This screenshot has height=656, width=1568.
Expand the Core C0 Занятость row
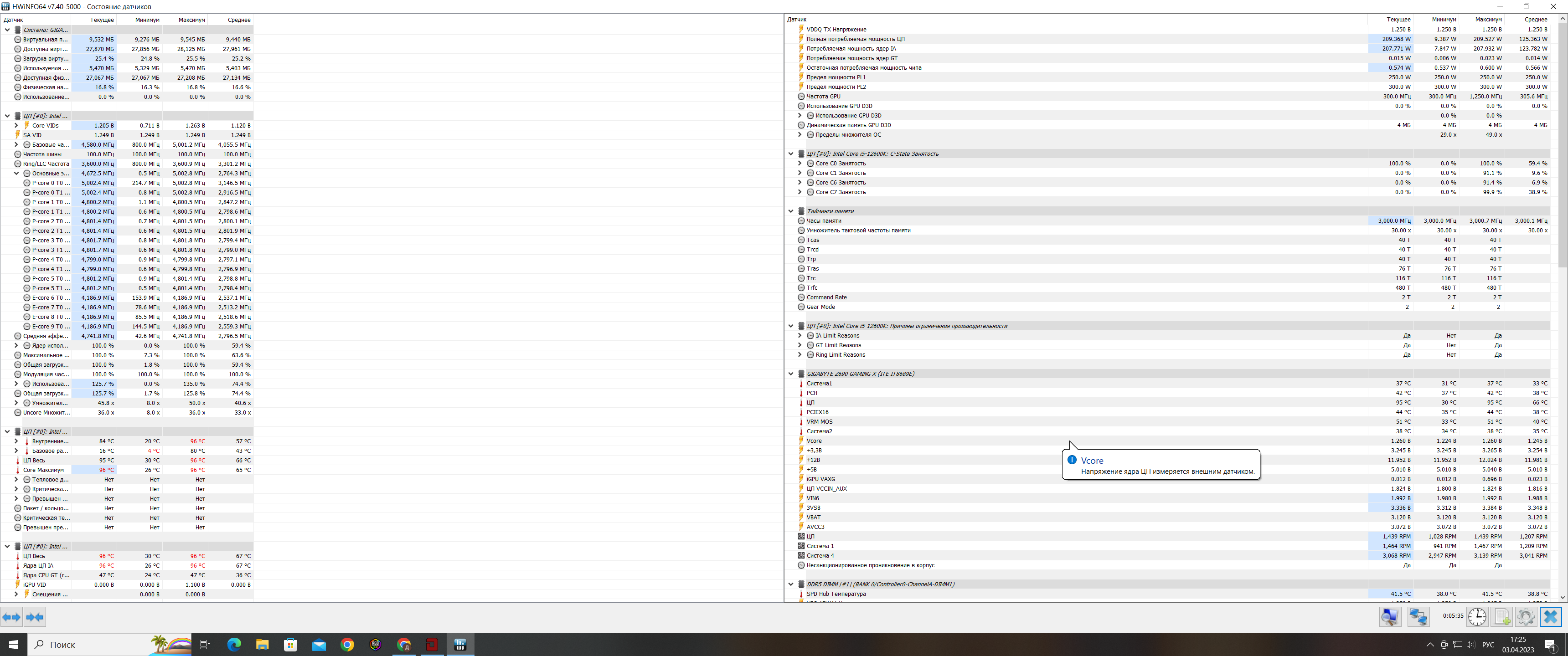click(x=800, y=163)
